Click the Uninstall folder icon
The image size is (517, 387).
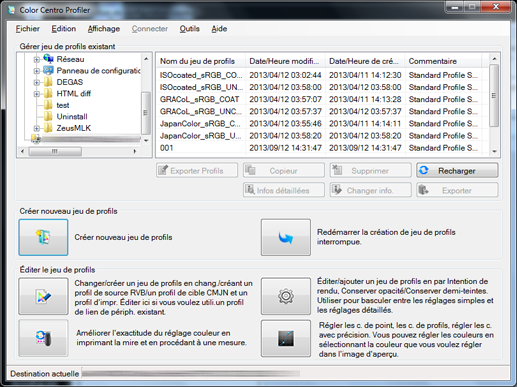coord(48,116)
